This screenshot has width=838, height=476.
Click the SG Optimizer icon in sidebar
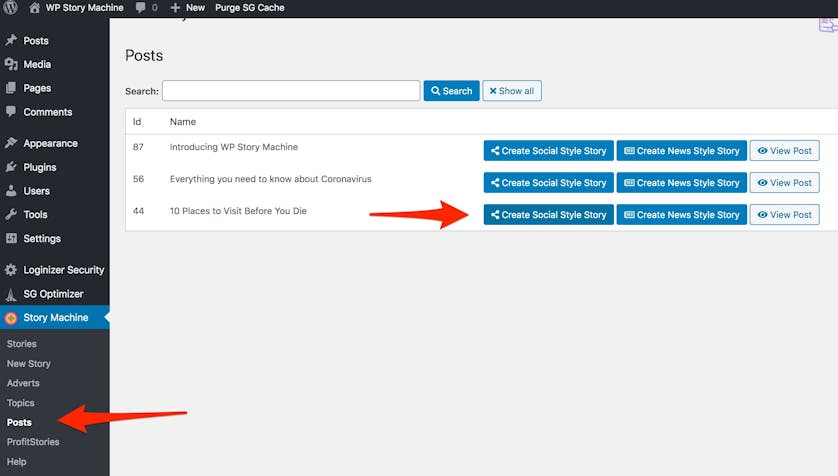11,294
